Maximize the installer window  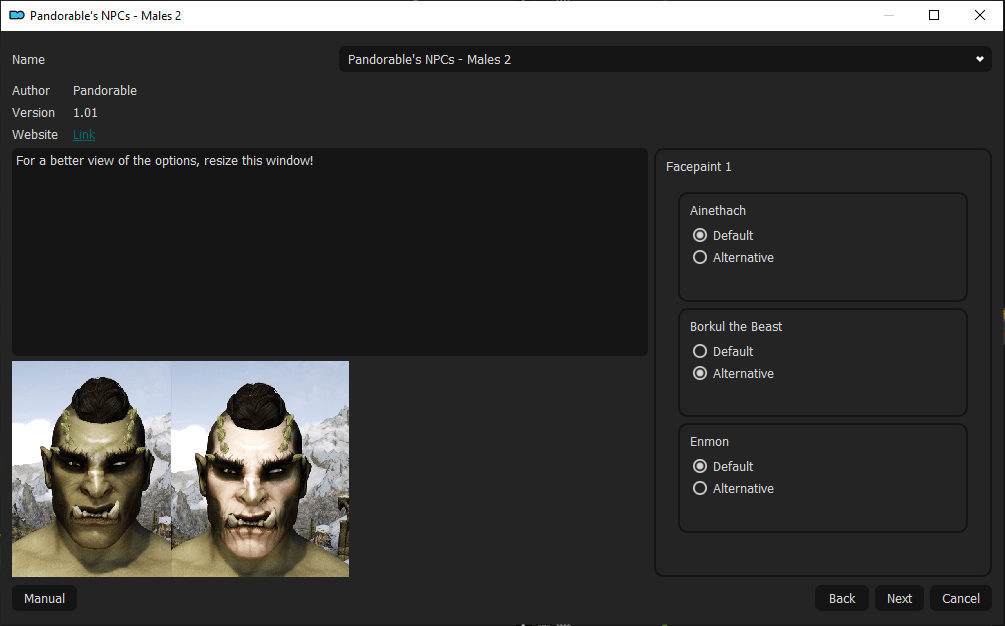934,15
